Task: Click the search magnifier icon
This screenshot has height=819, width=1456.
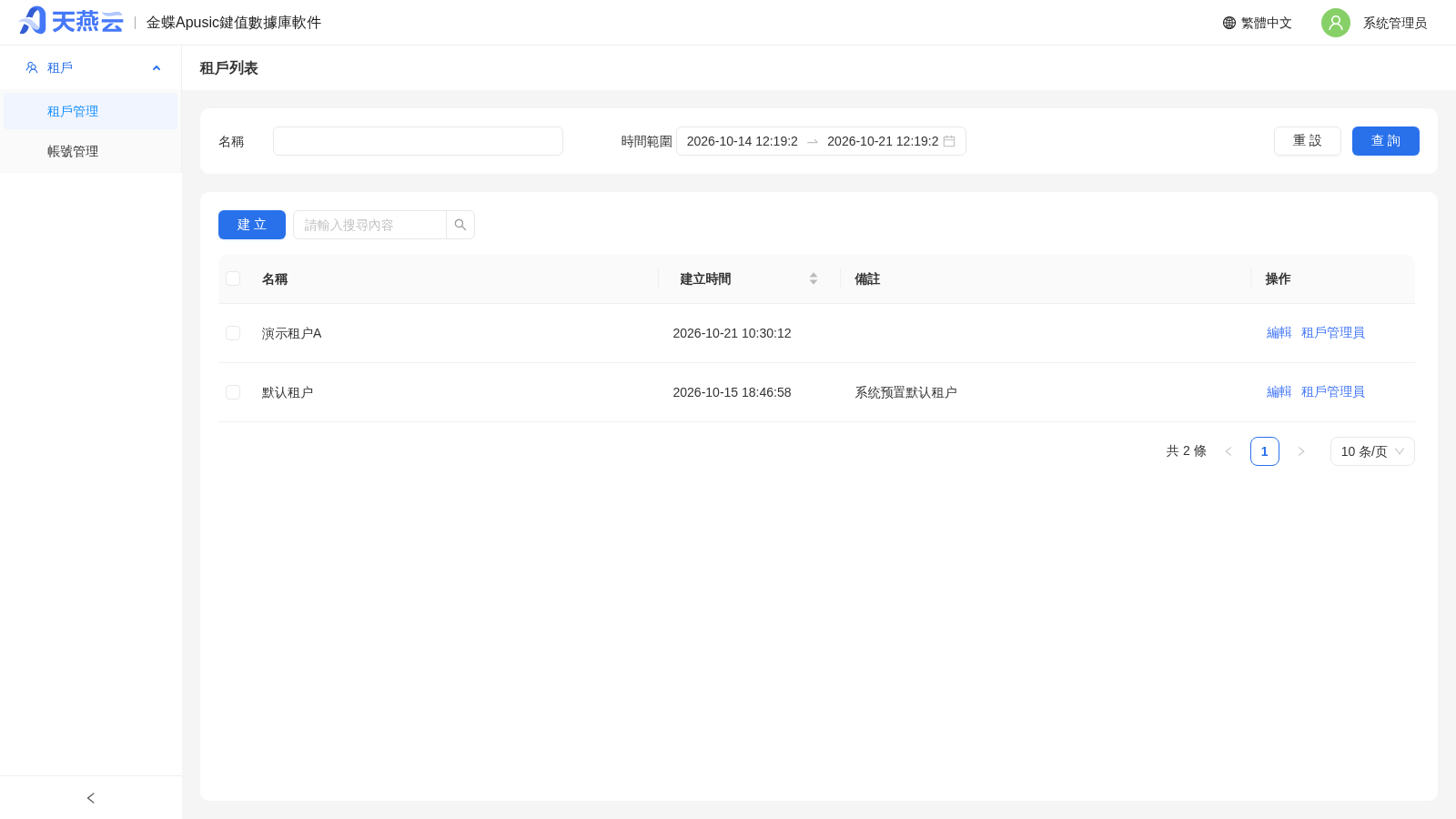Action: pyautogui.click(x=460, y=225)
